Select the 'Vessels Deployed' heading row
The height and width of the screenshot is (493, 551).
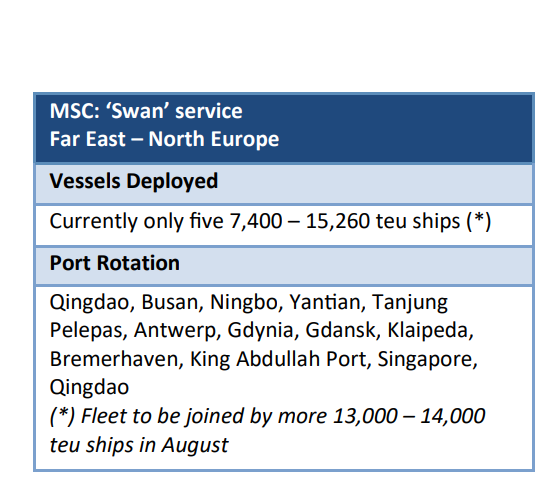tap(284, 184)
